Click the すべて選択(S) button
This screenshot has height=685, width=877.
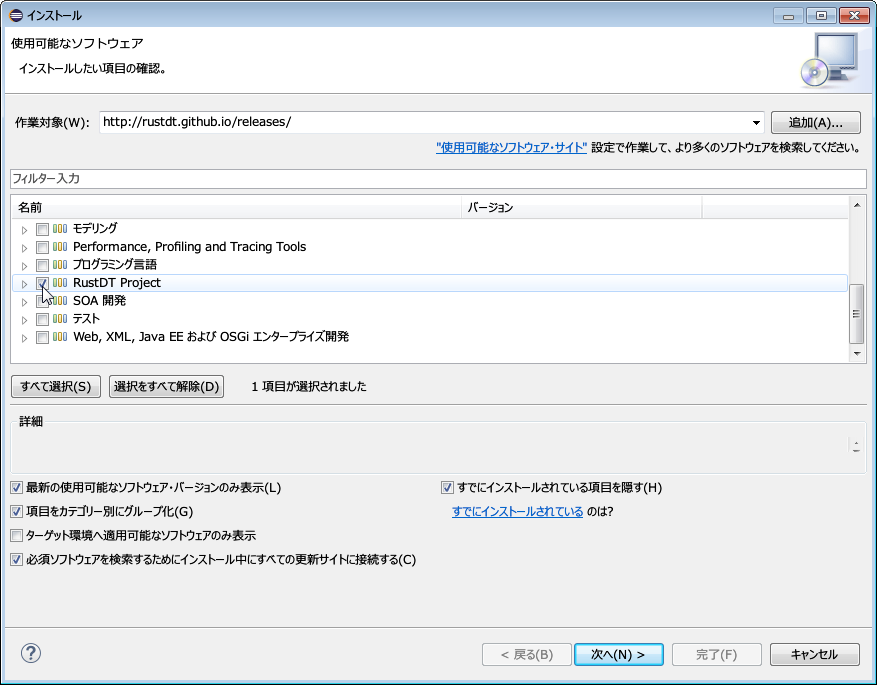click(x=56, y=386)
